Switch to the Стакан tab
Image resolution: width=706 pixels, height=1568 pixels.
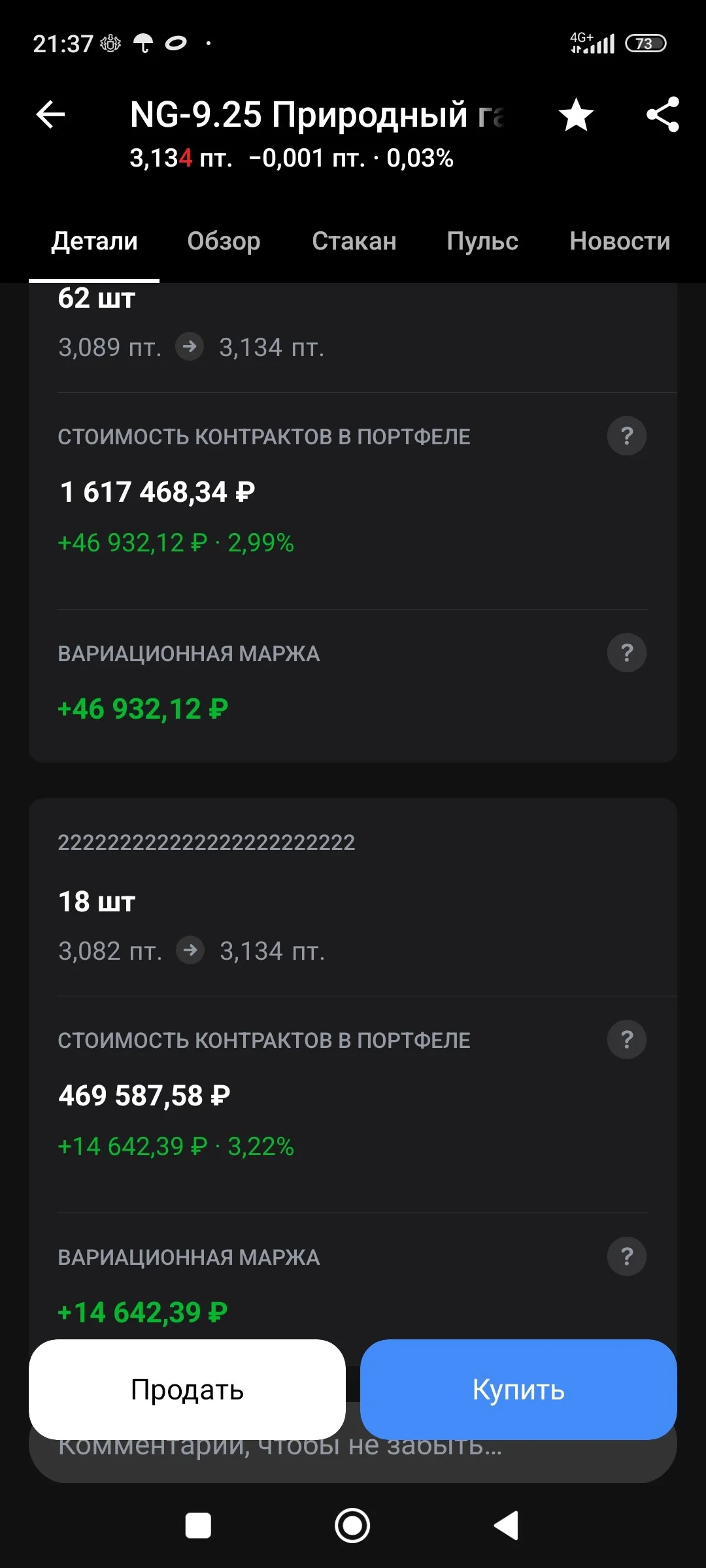pyautogui.click(x=354, y=242)
